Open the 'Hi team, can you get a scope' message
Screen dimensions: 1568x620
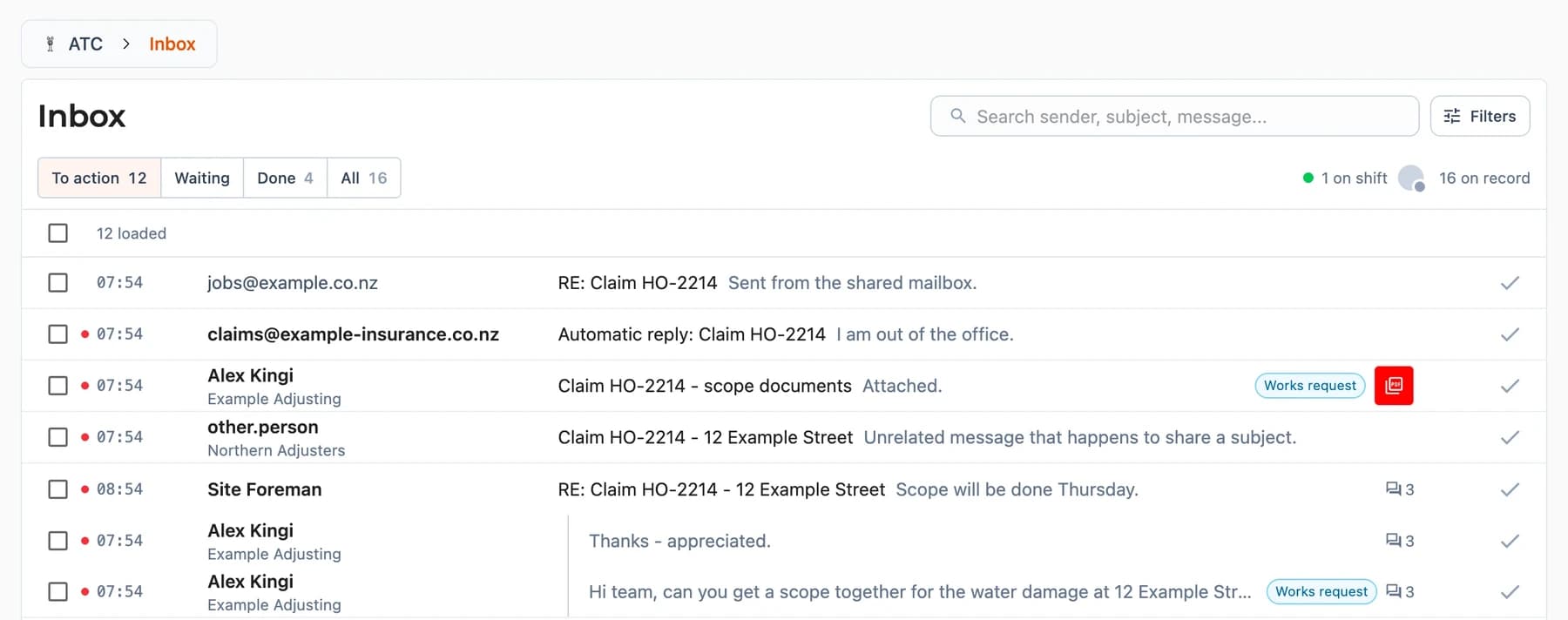[920, 592]
